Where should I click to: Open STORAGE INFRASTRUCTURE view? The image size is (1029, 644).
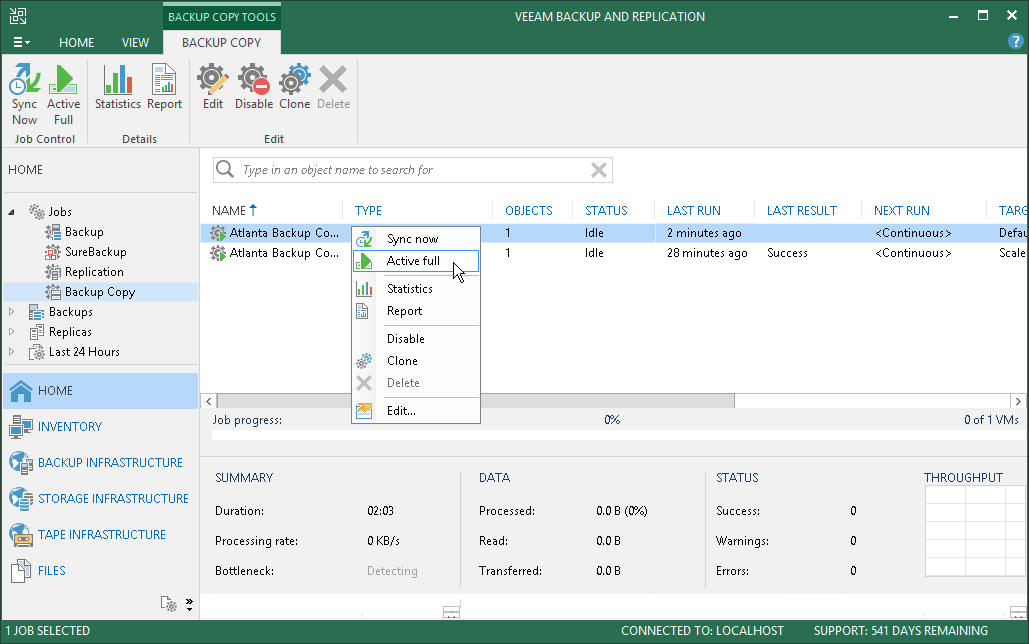coord(100,499)
